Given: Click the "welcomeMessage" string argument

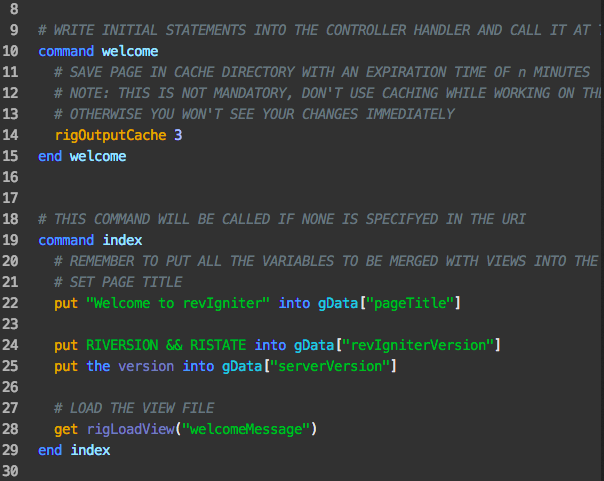Looking at the screenshot, I should (246, 429).
